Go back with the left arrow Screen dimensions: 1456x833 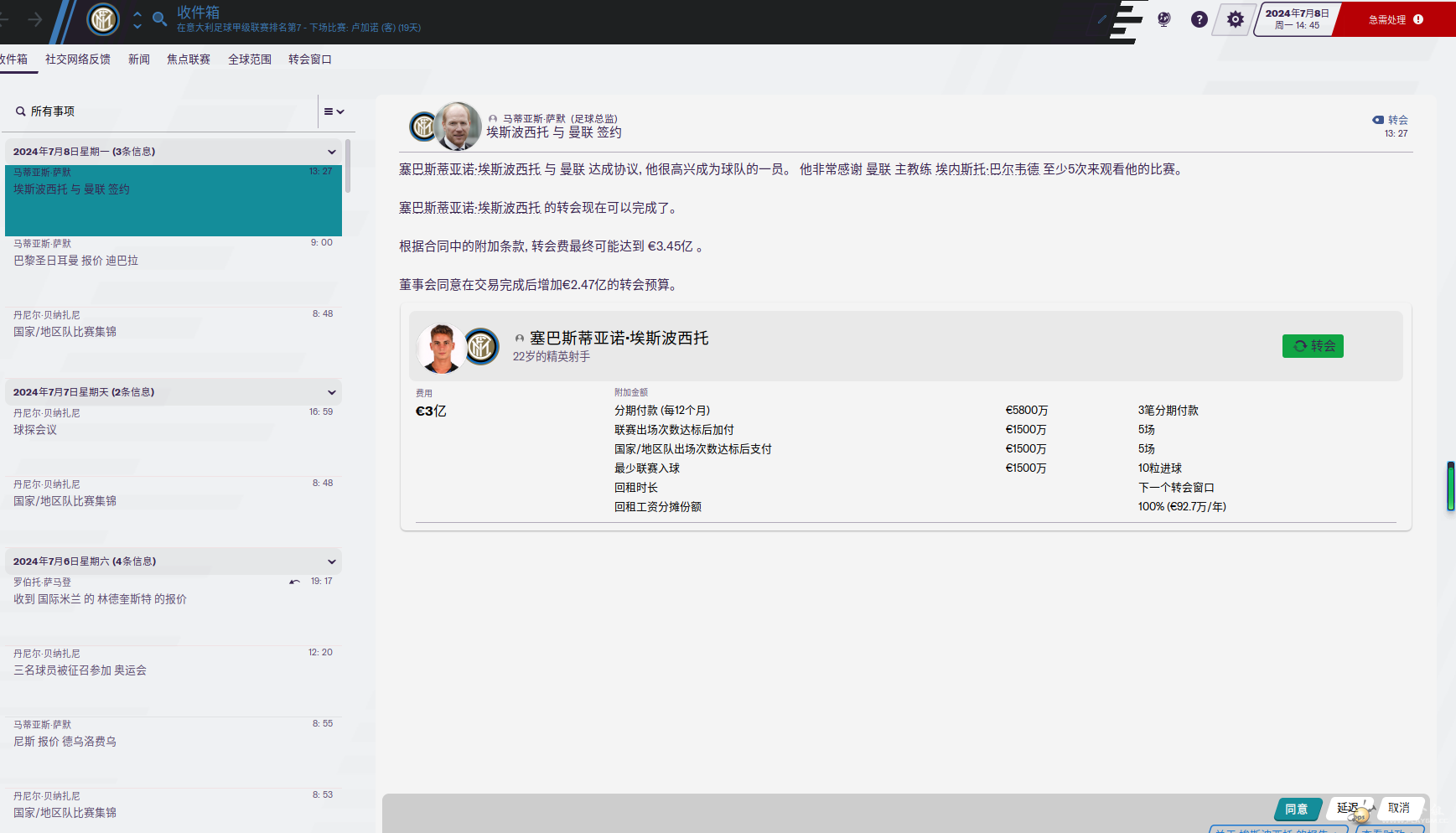[x=3, y=19]
